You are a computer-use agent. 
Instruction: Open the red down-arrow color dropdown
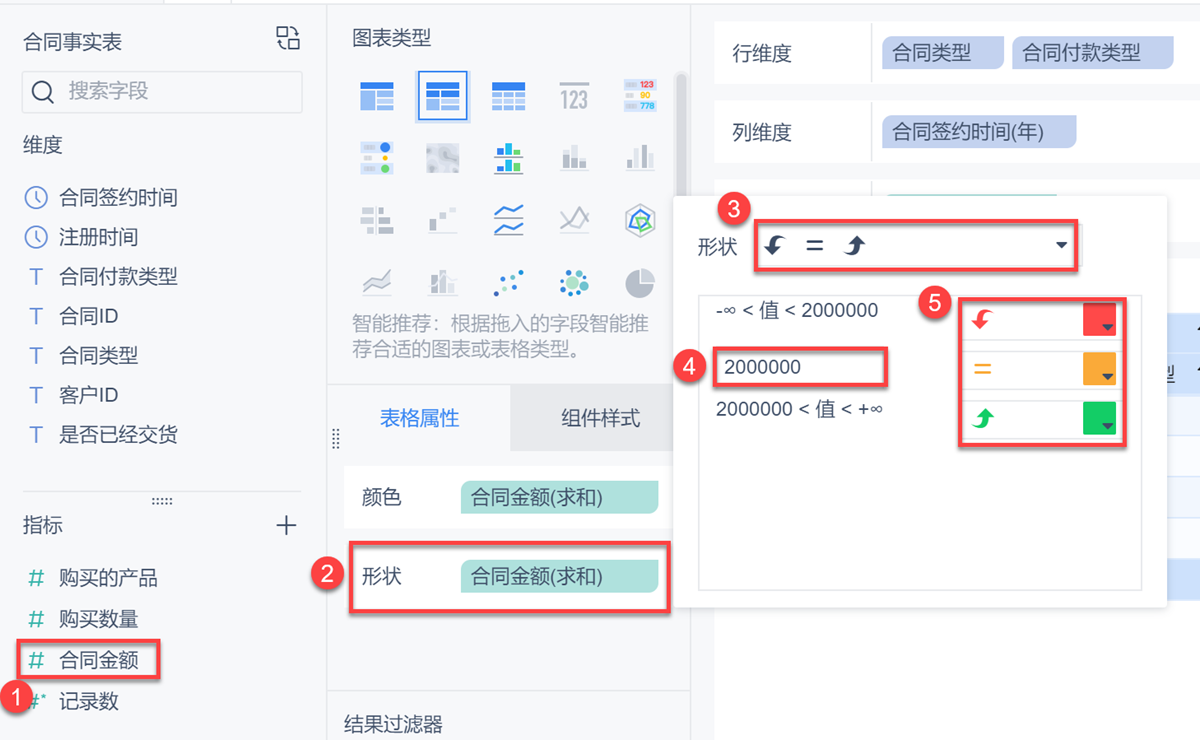[x=1107, y=327]
